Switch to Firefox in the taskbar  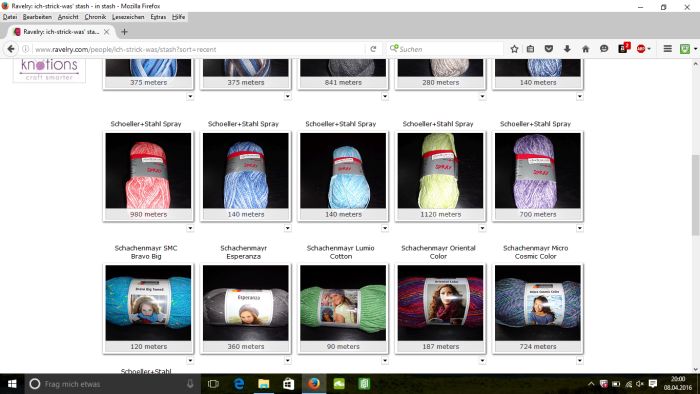pyautogui.click(x=314, y=384)
